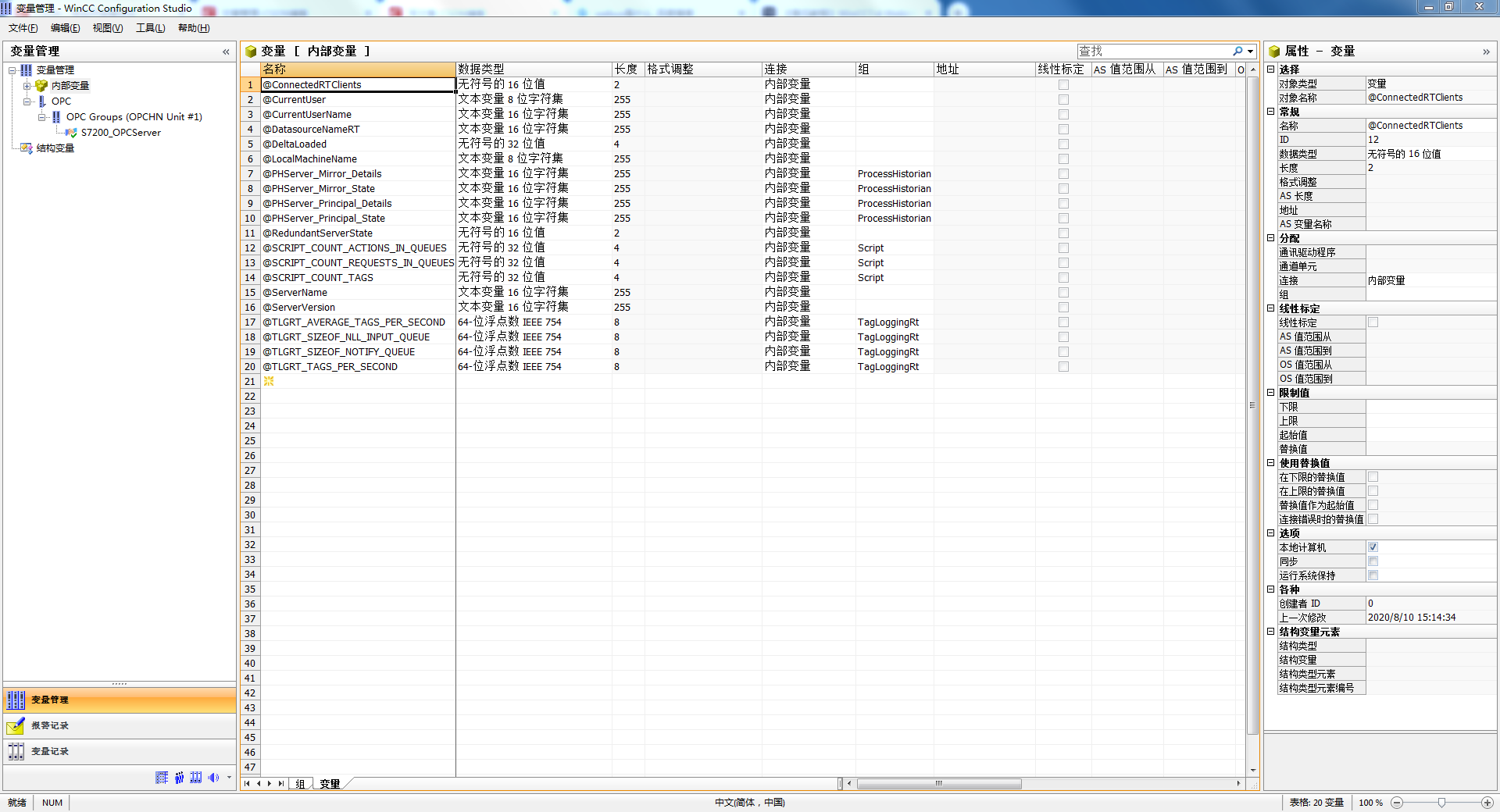Click the user archive binders icon

pyautogui.click(x=196, y=778)
